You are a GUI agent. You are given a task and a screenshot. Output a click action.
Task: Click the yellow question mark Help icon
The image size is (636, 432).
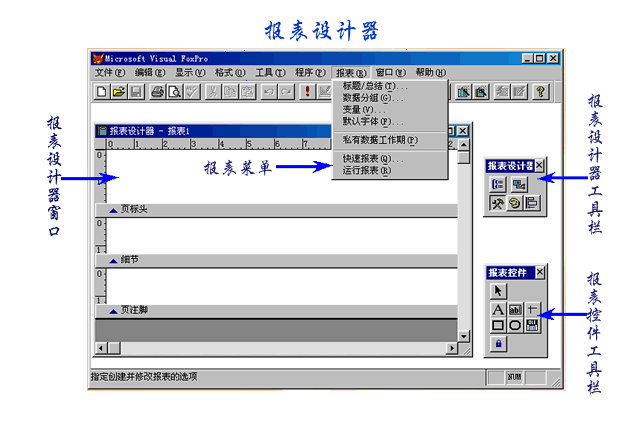click(541, 92)
